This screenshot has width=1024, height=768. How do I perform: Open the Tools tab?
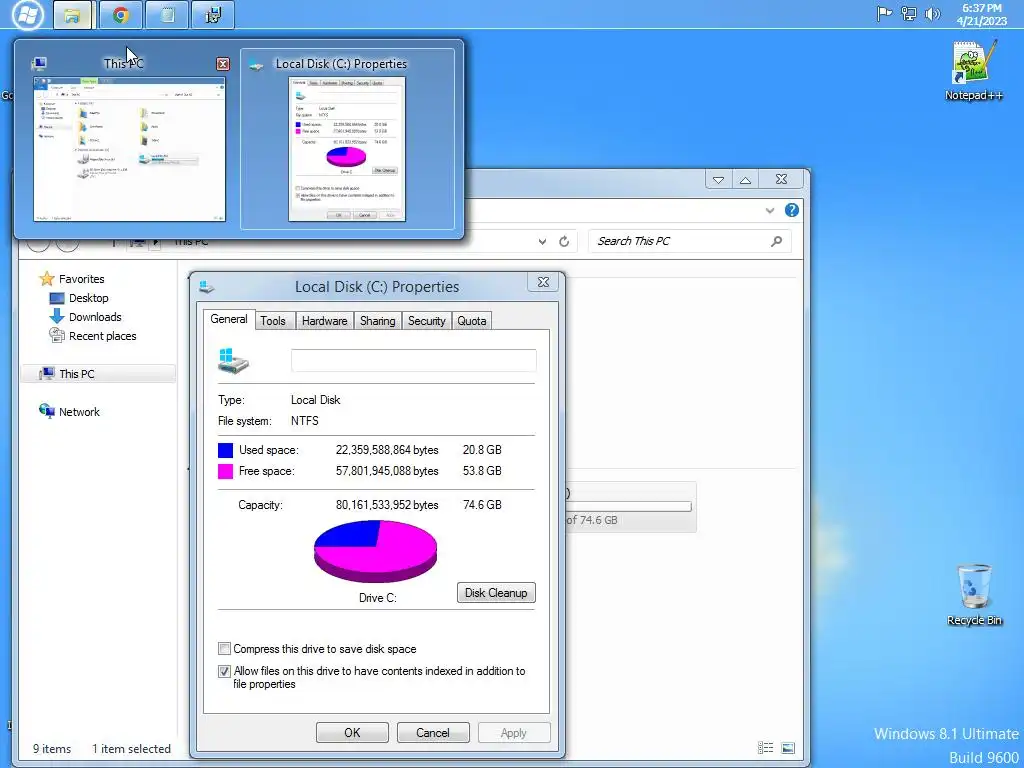[273, 321]
